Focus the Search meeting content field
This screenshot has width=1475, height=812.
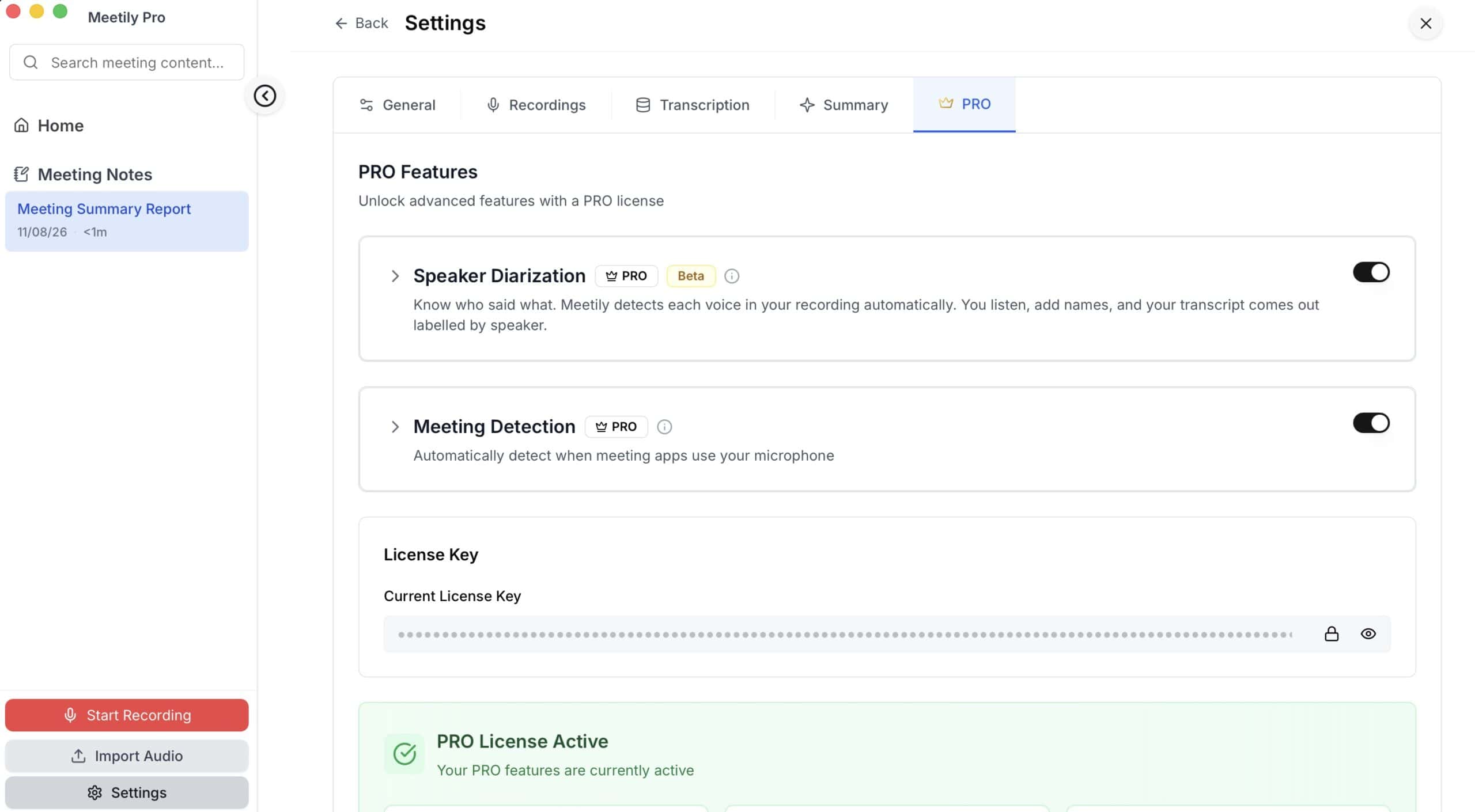(127, 62)
